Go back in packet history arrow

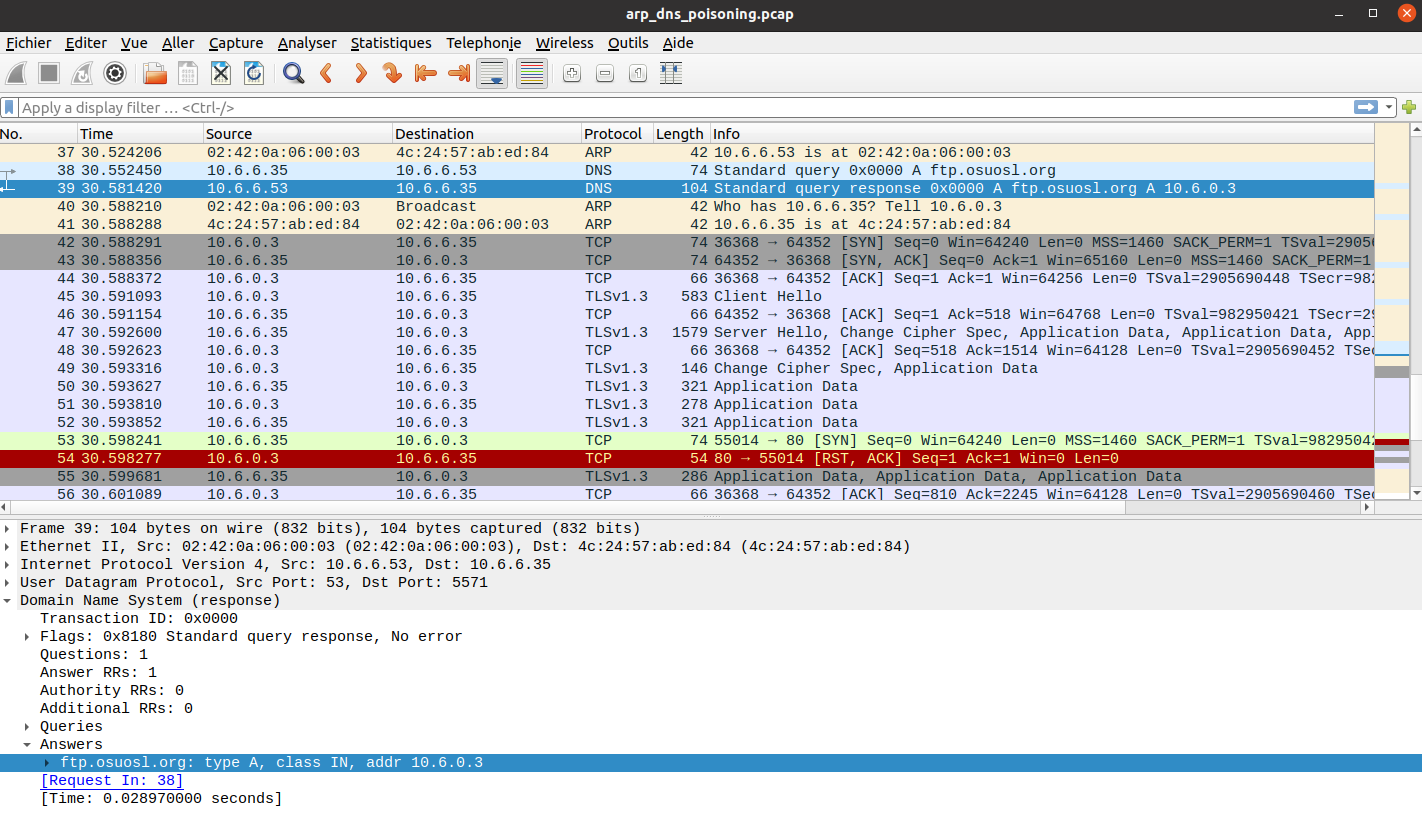pos(326,73)
